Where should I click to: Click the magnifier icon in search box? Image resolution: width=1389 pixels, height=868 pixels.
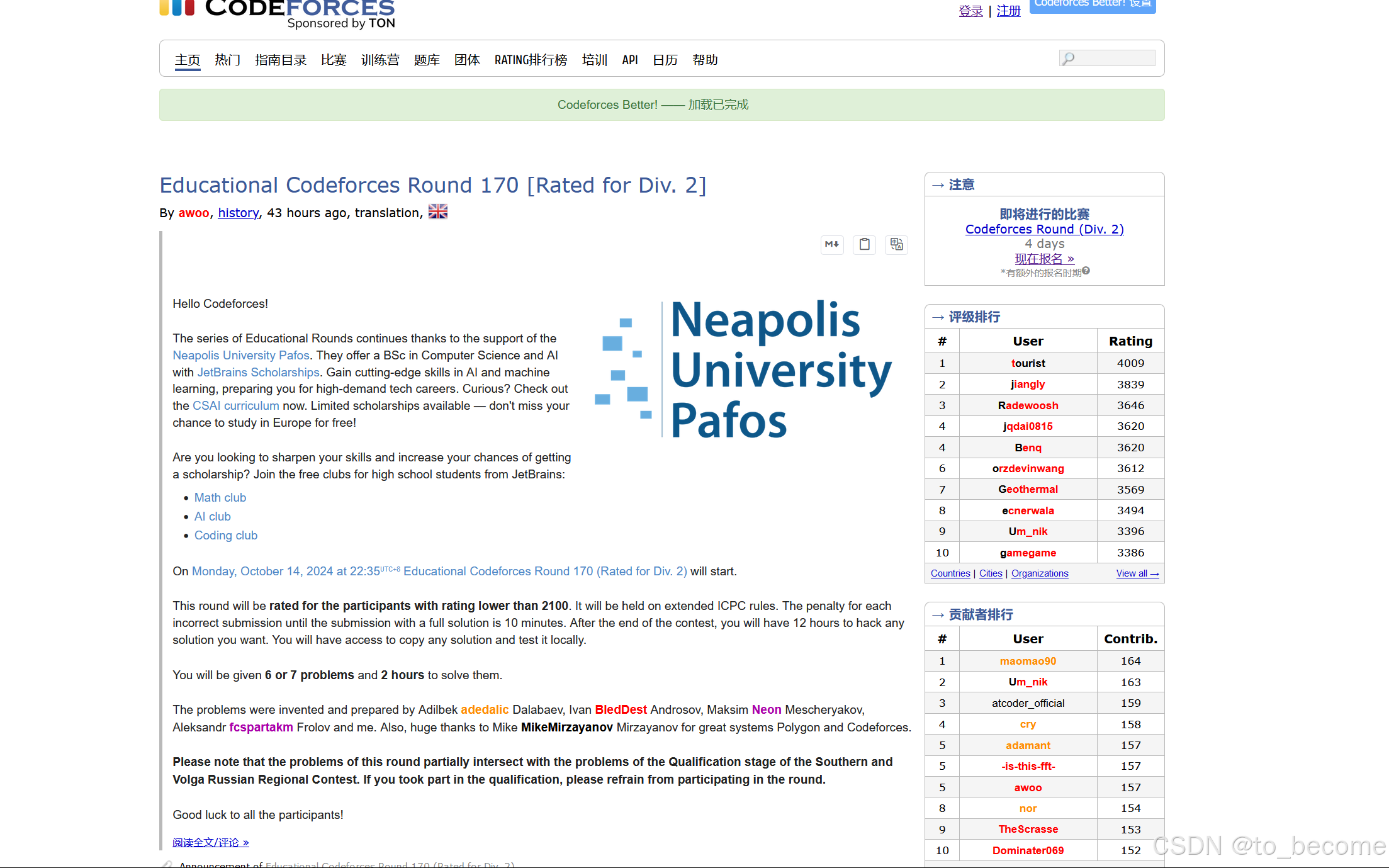[1068, 59]
